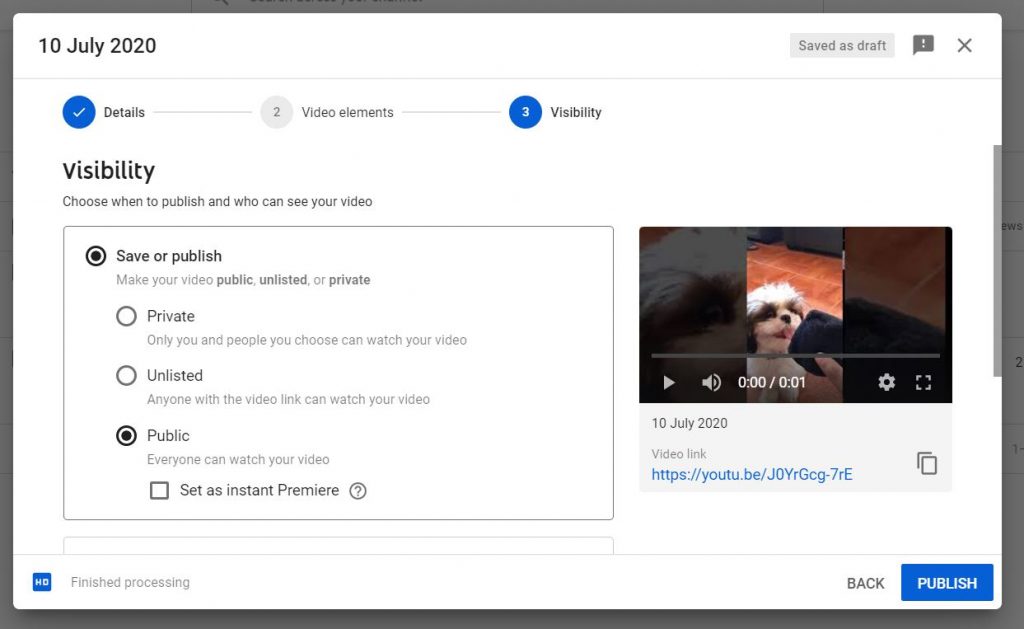Click the PUBLISH button
This screenshot has height=629, width=1024.
point(946,583)
